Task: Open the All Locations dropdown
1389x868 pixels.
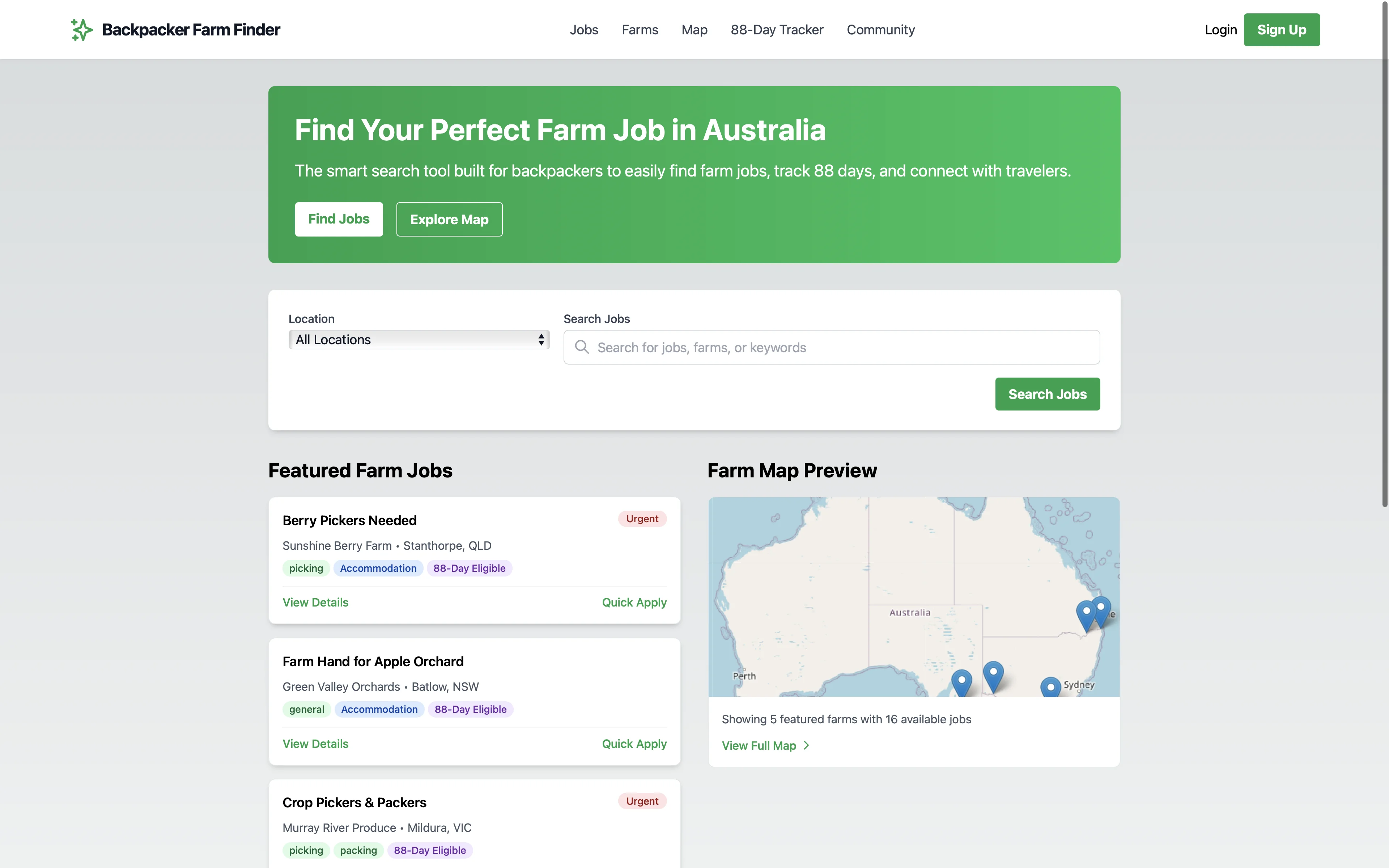Action: [419, 339]
